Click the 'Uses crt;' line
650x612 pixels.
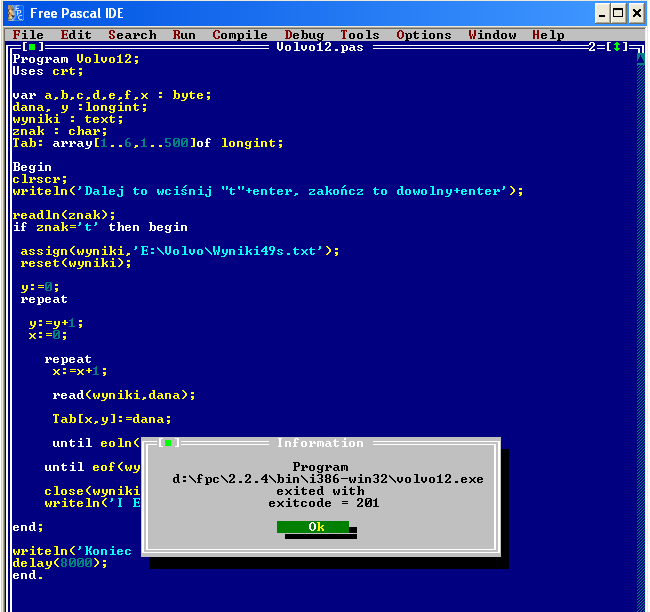pyautogui.click(x=48, y=71)
